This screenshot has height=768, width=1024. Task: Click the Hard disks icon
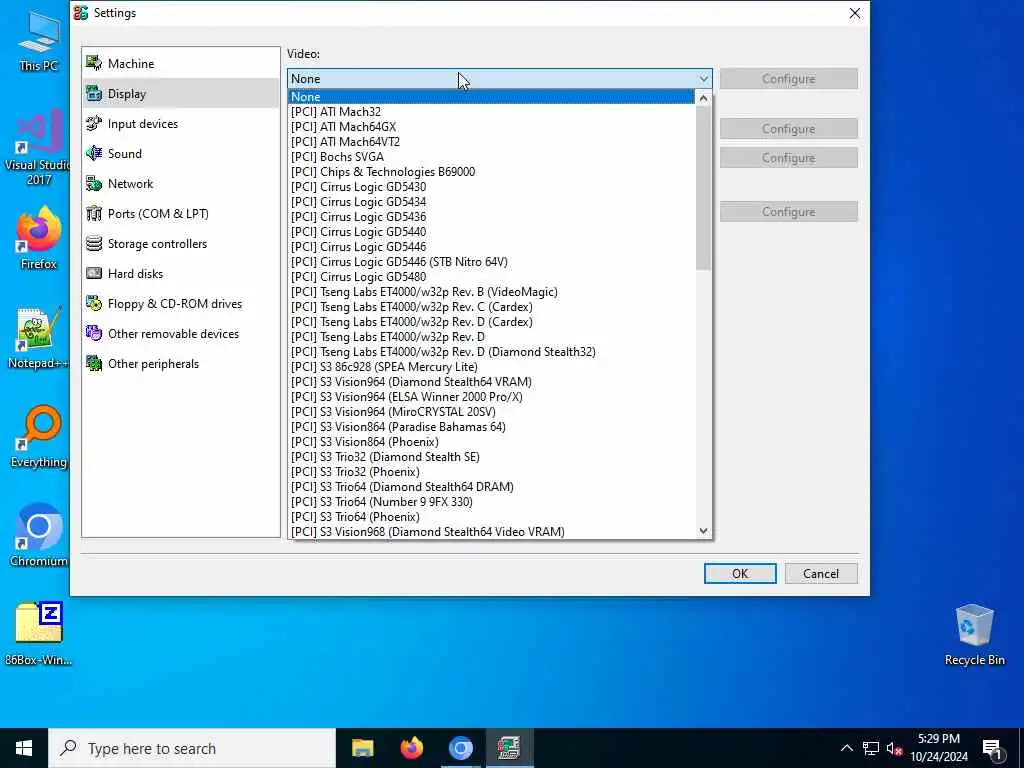(94, 274)
